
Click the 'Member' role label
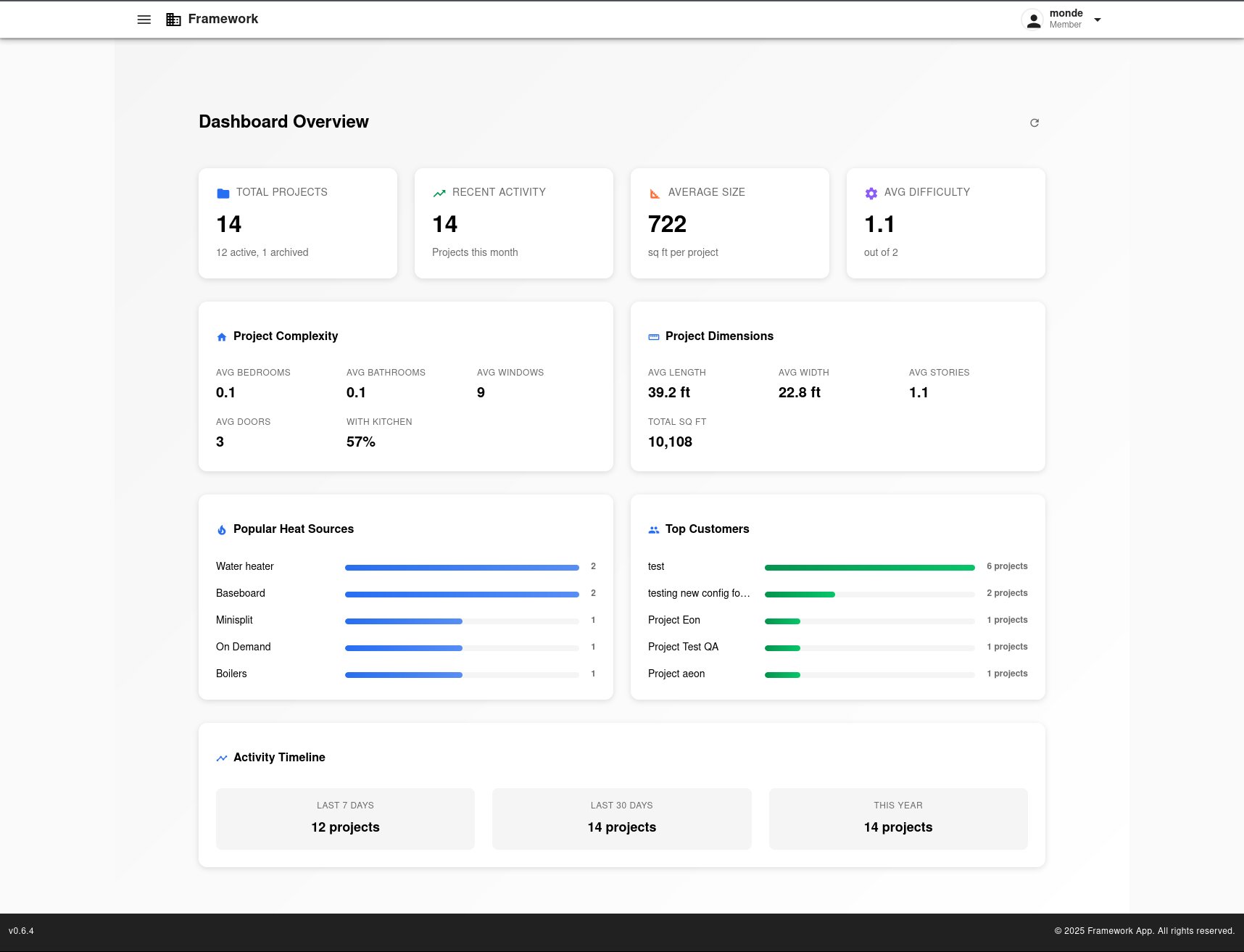pos(1065,25)
